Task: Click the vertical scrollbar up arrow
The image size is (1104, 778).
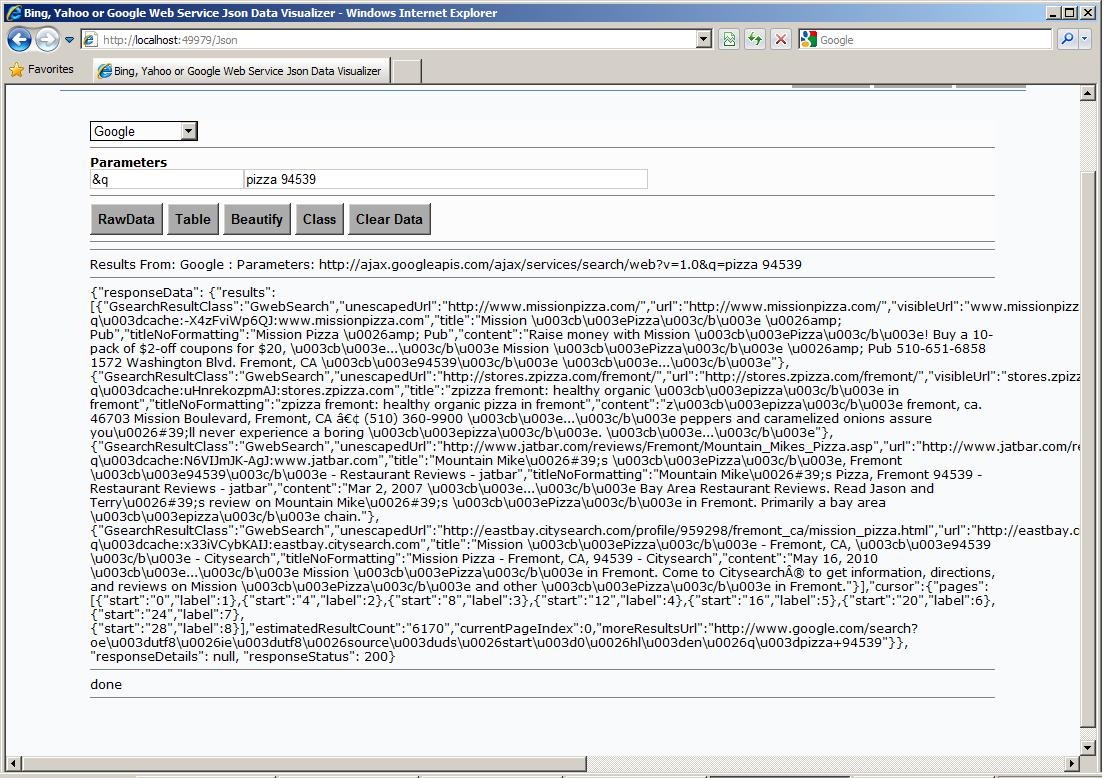Action: (1088, 92)
